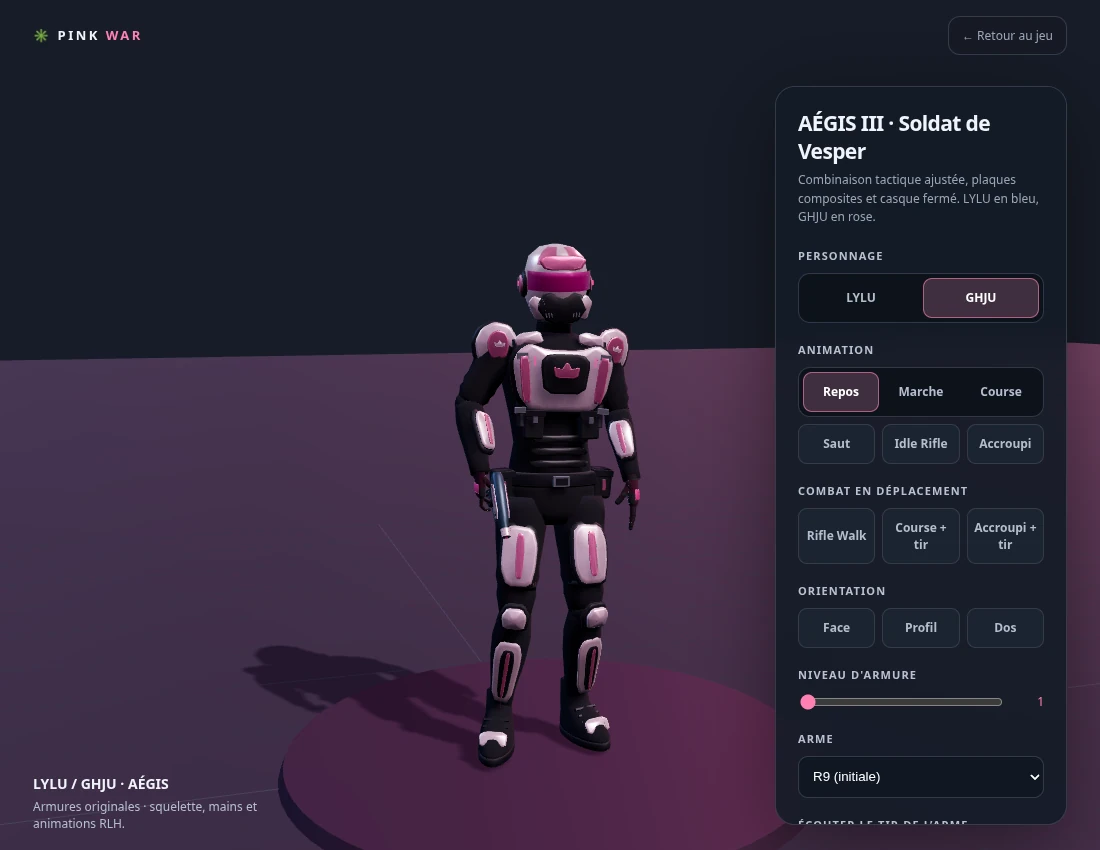Trigger the Course + tir animation
1100x850 pixels.
[x=920, y=536]
